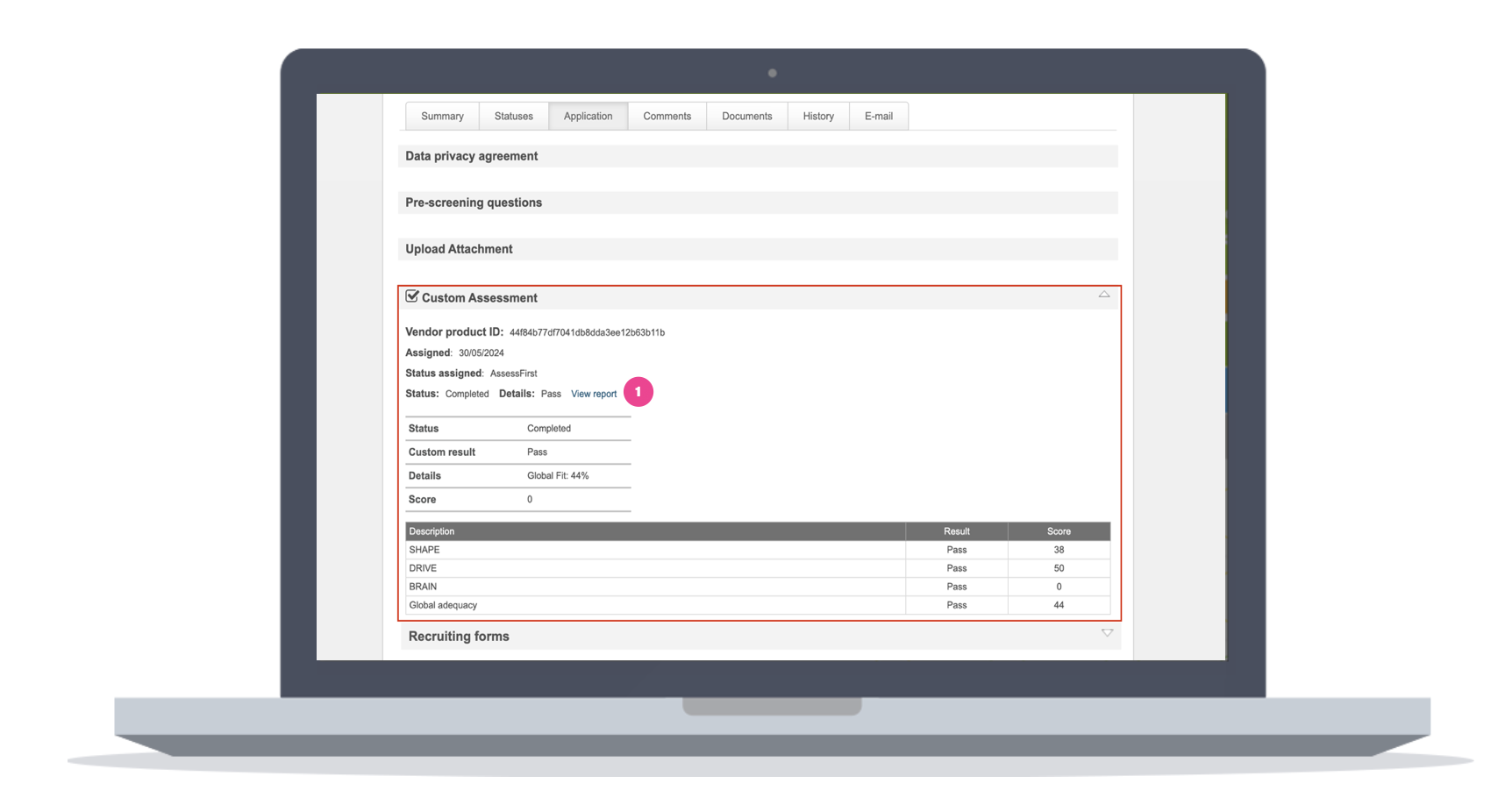Screen dimensions: 1498x812
Task: Open the Statuses tab
Action: click(513, 115)
